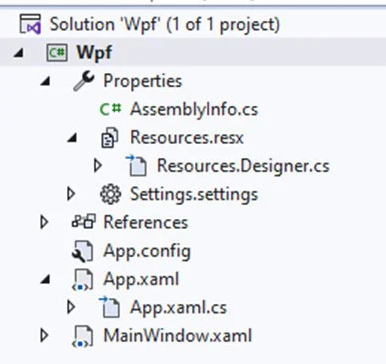Viewport: 386px width, 364px height.
Task: Click the gear icon for Settings.settings
Action: pos(110,194)
